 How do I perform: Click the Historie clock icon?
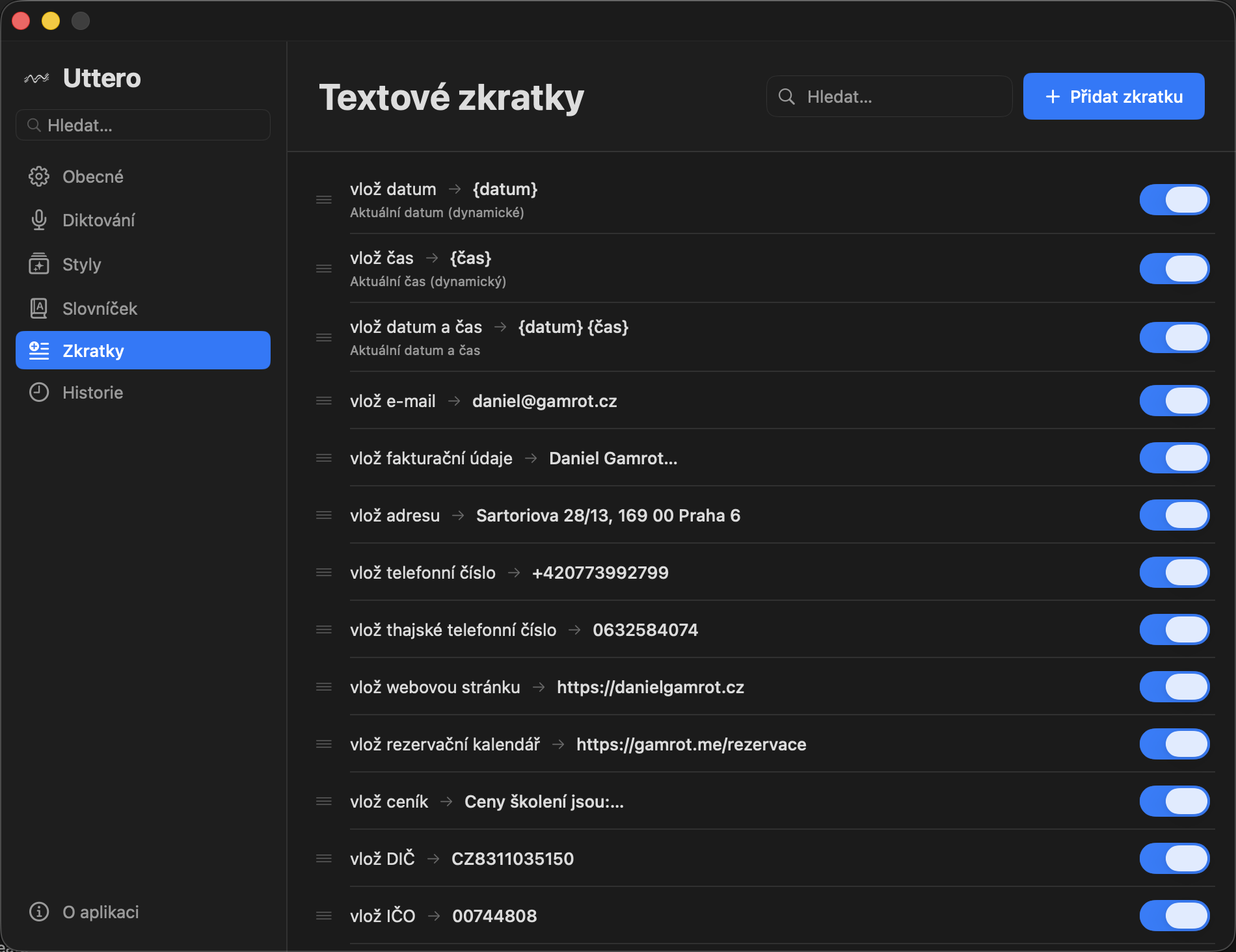click(39, 392)
